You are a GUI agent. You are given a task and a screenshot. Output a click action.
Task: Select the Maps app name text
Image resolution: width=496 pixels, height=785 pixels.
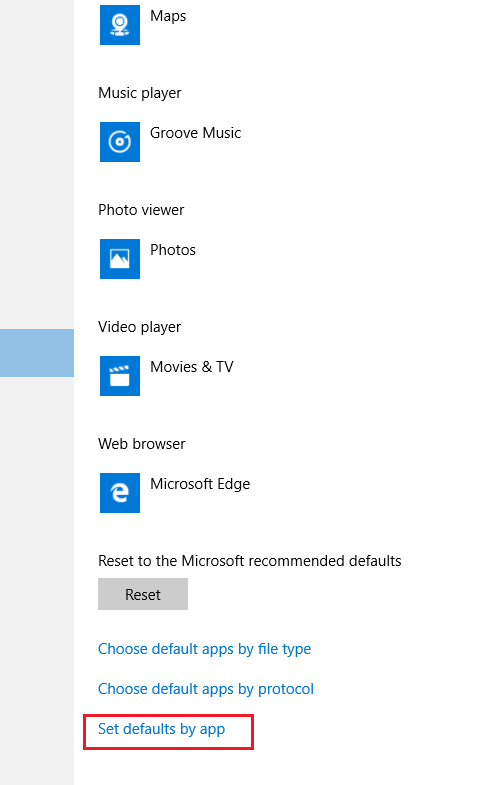click(168, 17)
